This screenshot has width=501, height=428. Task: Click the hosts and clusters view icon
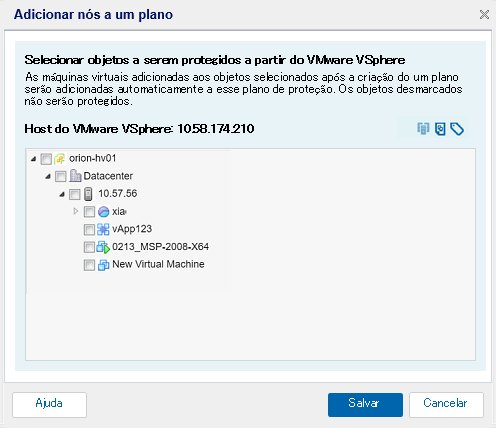423,129
